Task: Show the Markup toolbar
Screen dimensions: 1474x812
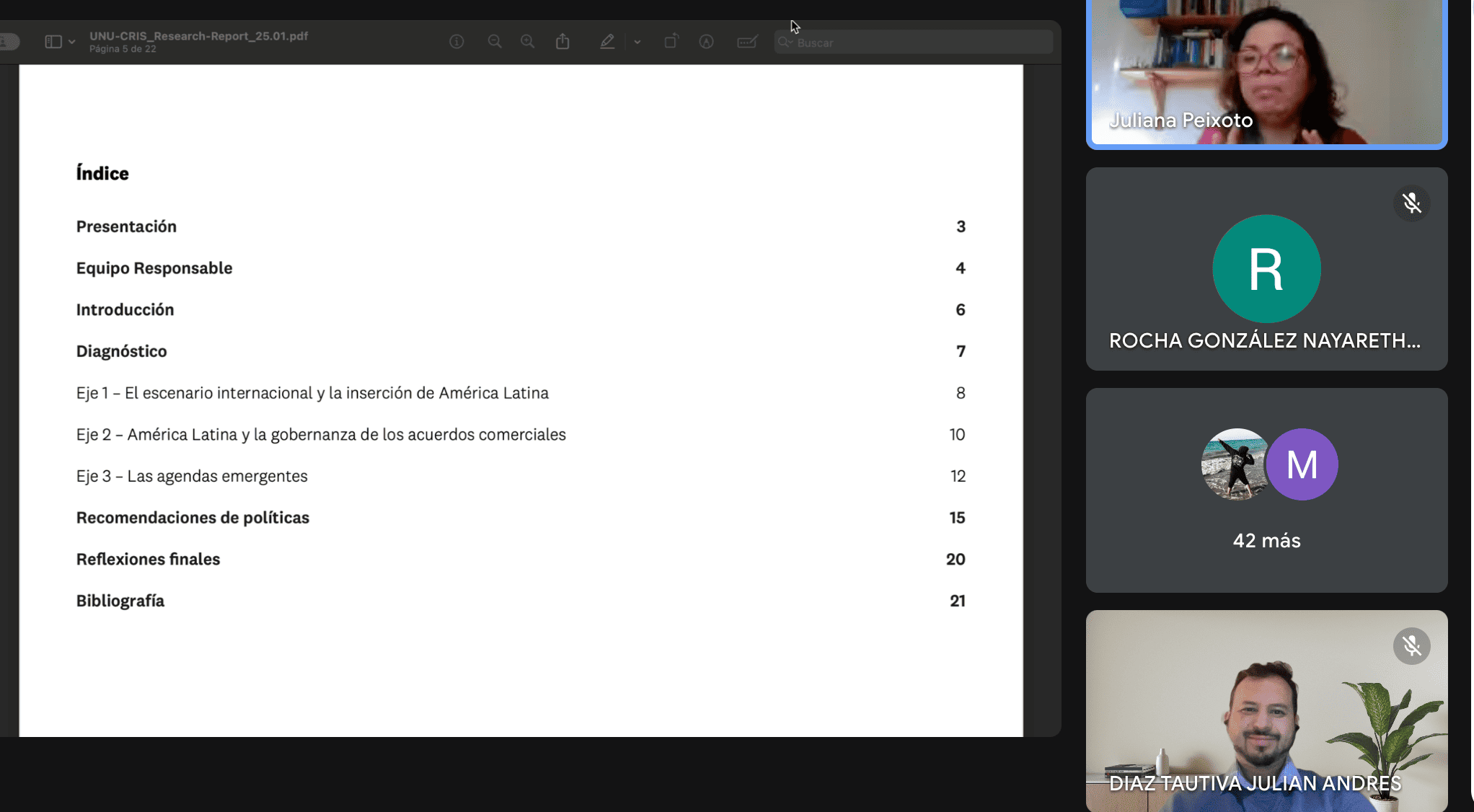Action: click(x=707, y=42)
